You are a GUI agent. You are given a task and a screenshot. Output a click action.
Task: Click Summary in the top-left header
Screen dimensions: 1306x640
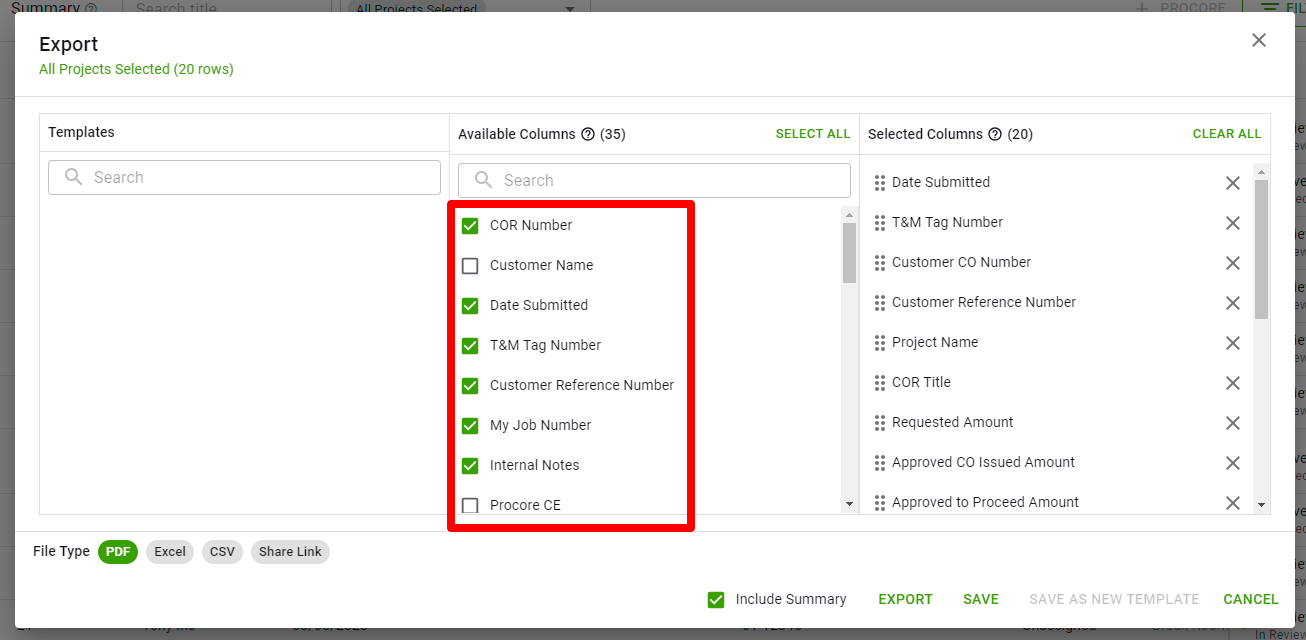49,7
